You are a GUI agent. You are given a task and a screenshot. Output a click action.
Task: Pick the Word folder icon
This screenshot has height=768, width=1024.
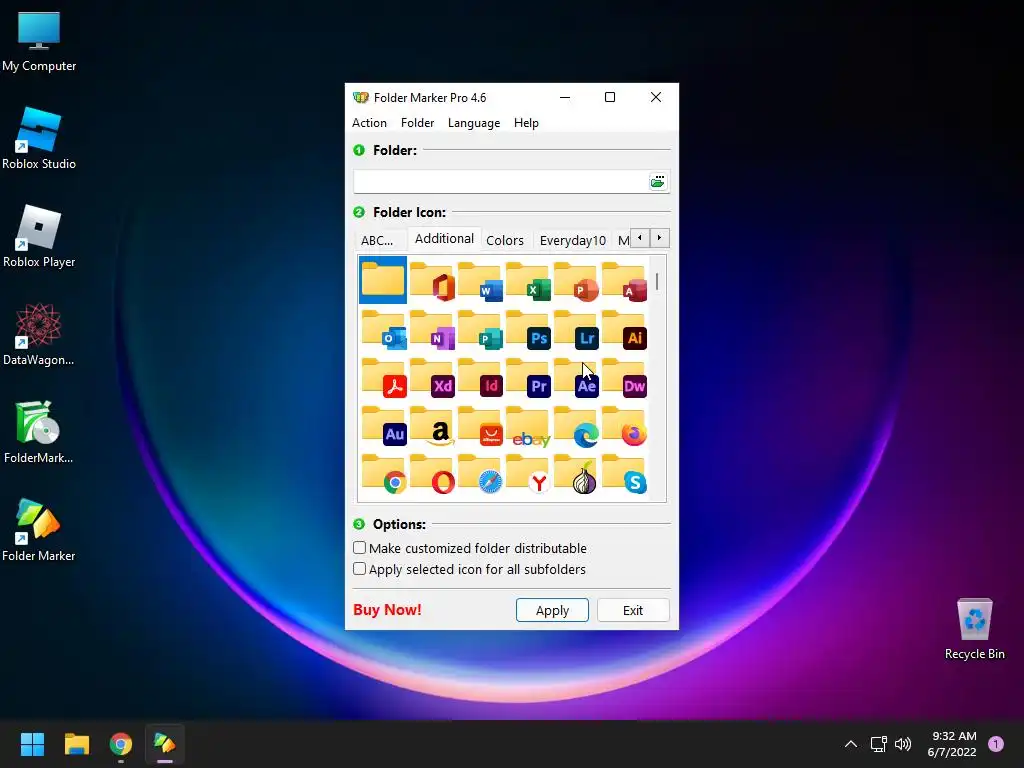(479, 281)
